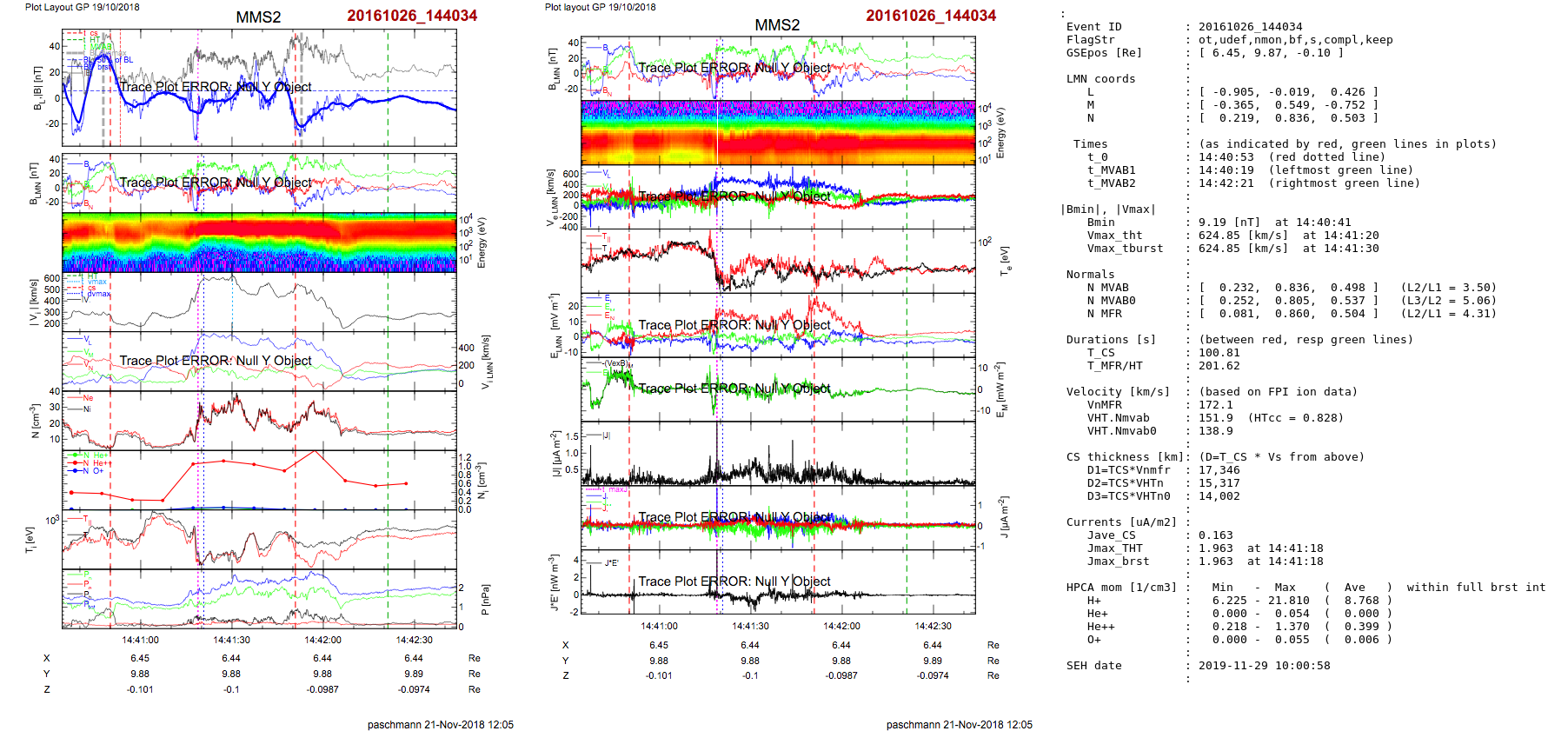Click the red 20161026_144034 label above right plot
This screenshot has height=731, width=1568.
click(930, 16)
